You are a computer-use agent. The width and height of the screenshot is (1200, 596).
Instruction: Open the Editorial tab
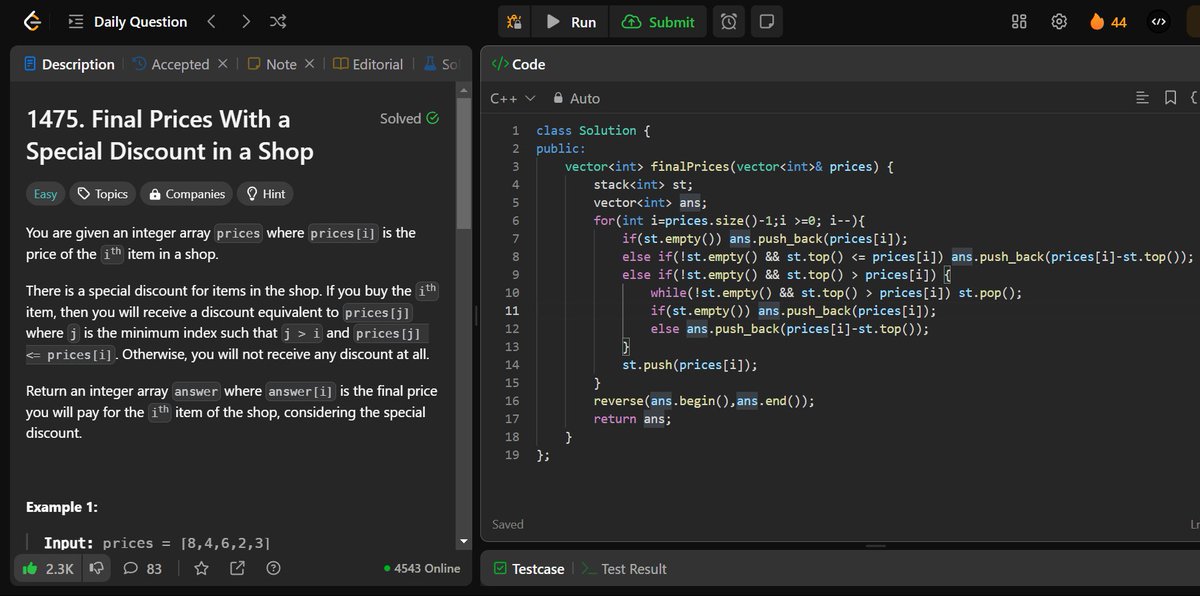pyautogui.click(x=368, y=64)
